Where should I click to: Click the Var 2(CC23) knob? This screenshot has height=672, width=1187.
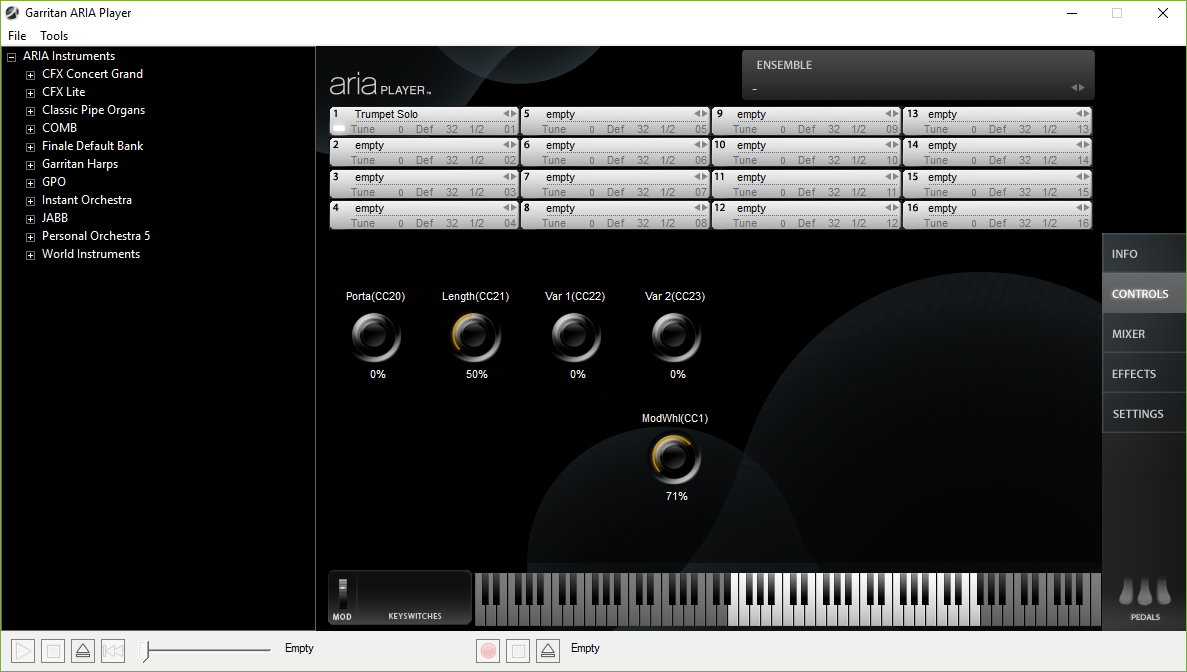coord(676,337)
